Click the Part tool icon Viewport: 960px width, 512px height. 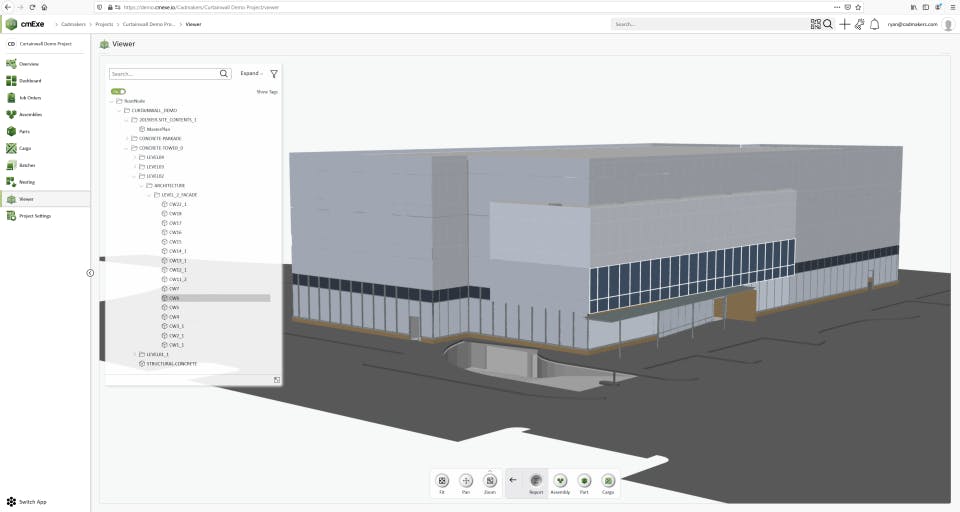click(x=584, y=481)
